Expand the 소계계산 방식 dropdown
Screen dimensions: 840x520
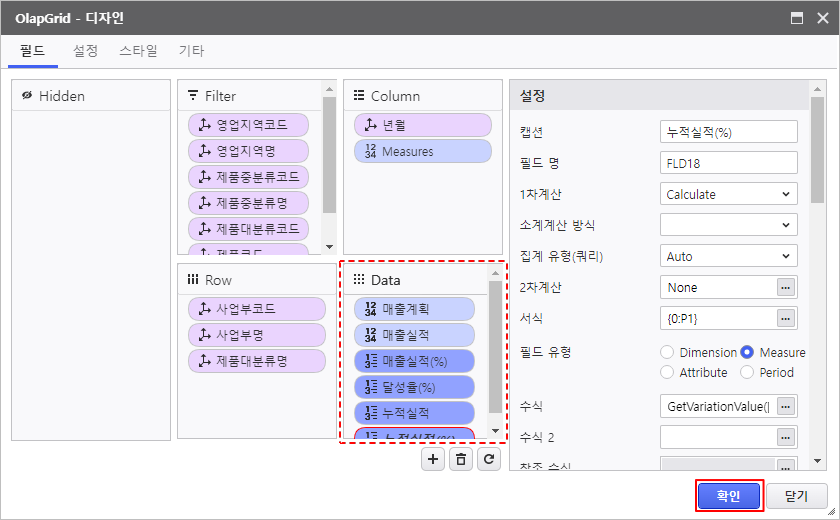click(x=728, y=225)
